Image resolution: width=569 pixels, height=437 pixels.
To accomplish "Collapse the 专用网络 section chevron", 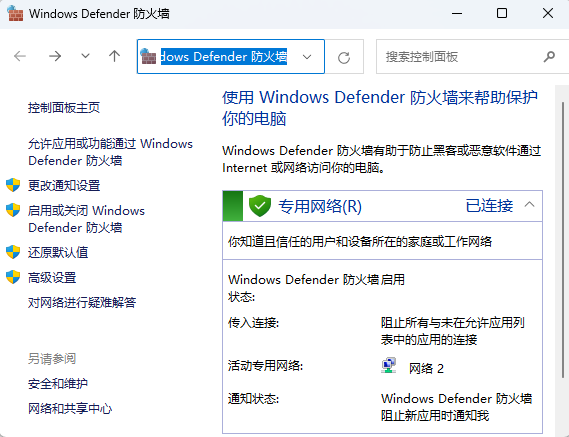I will coord(529,204).
